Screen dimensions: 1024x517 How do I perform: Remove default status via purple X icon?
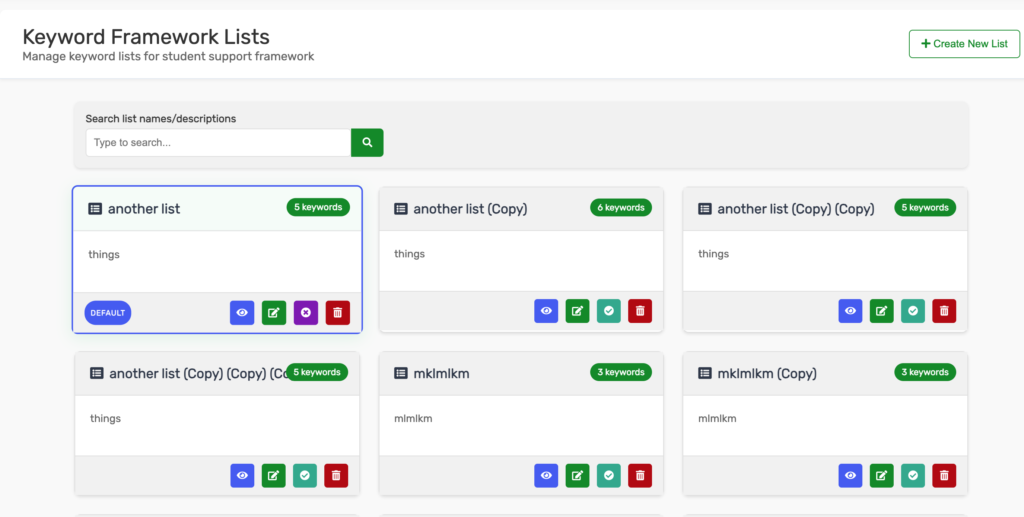coord(306,313)
